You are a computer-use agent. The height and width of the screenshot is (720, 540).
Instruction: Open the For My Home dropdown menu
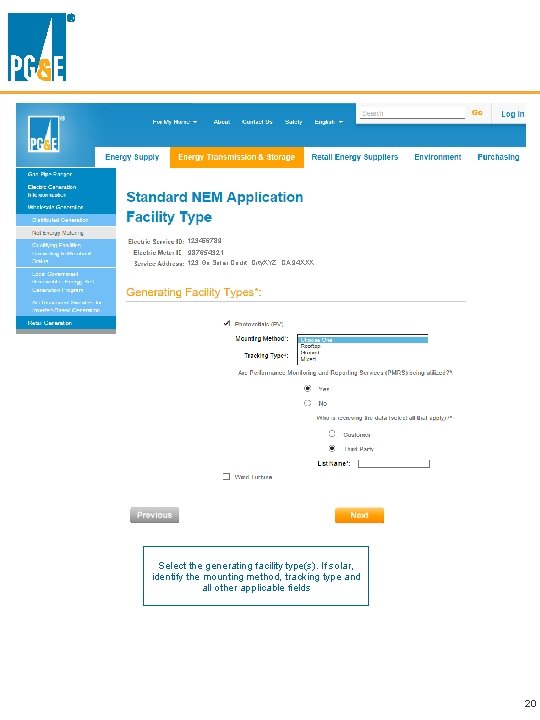[174, 122]
